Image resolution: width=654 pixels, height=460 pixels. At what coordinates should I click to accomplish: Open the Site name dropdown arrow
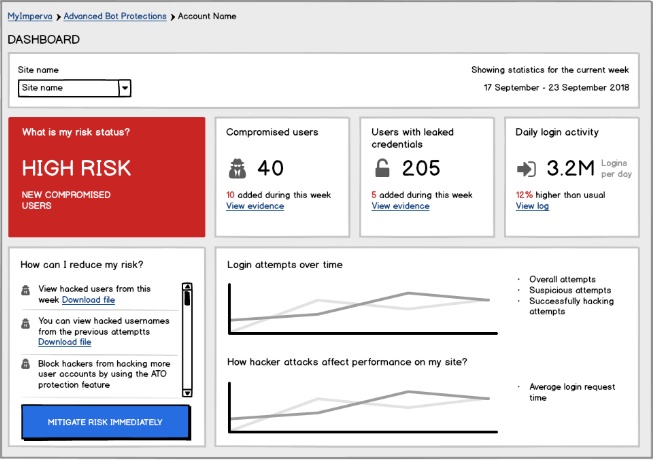point(125,88)
